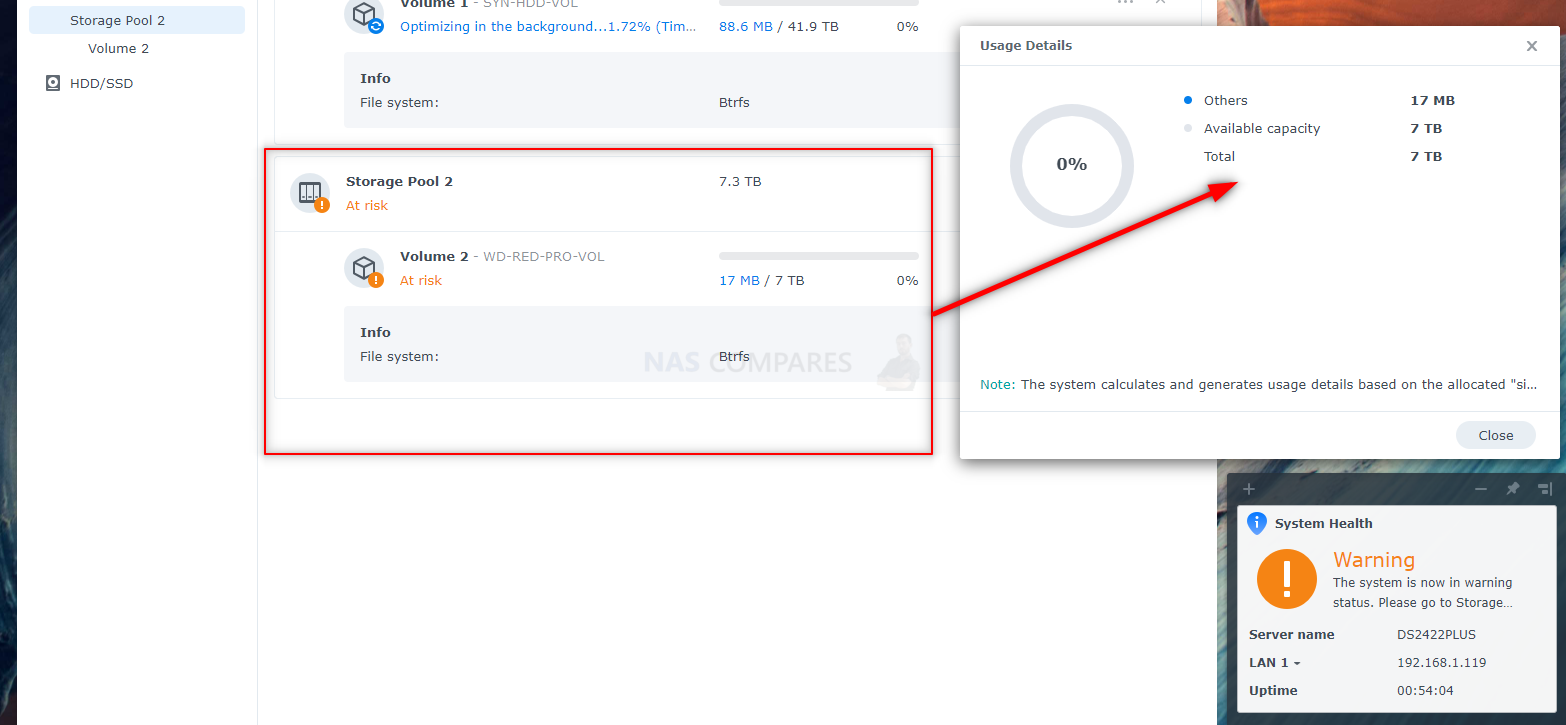This screenshot has width=1566, height=725.
Task: Click Btrfs file system value for Volume 2
Action: 734,356
